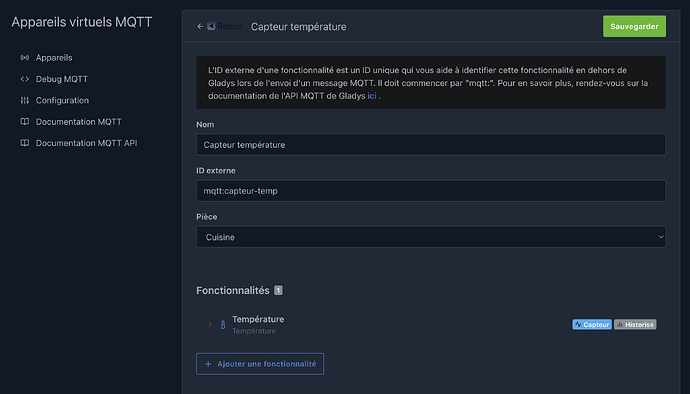Focus the ID externe input field
This screenshot has width=690, height=394.
pos(431,191)
